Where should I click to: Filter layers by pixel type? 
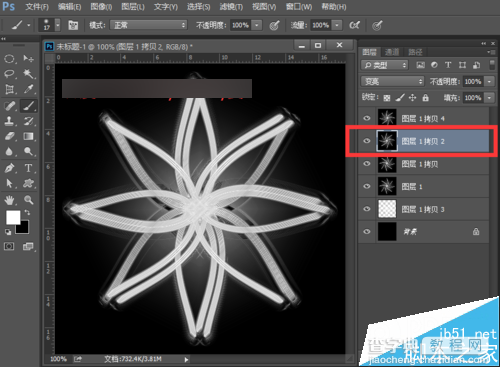420,65
